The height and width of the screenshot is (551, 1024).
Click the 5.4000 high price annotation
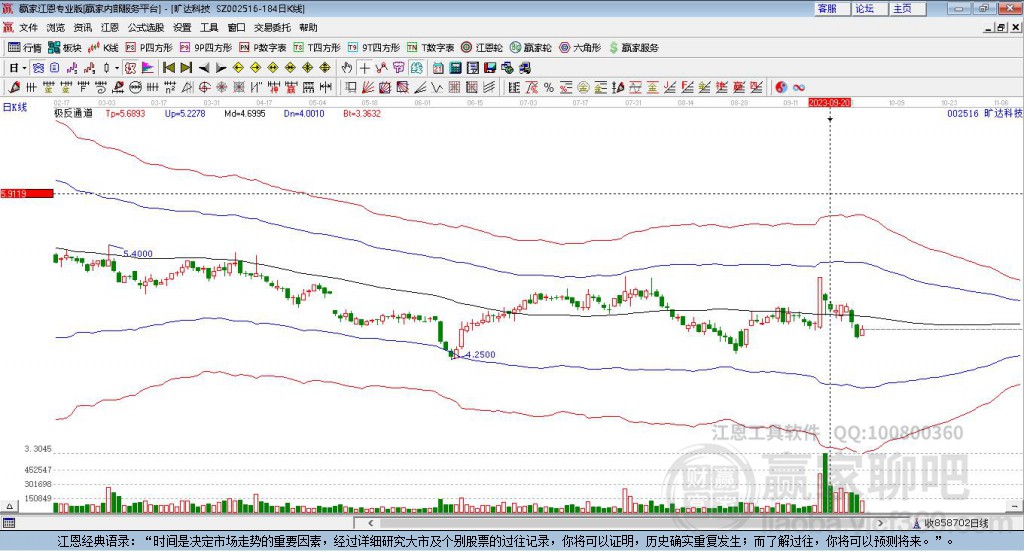(x=138, y=254)
